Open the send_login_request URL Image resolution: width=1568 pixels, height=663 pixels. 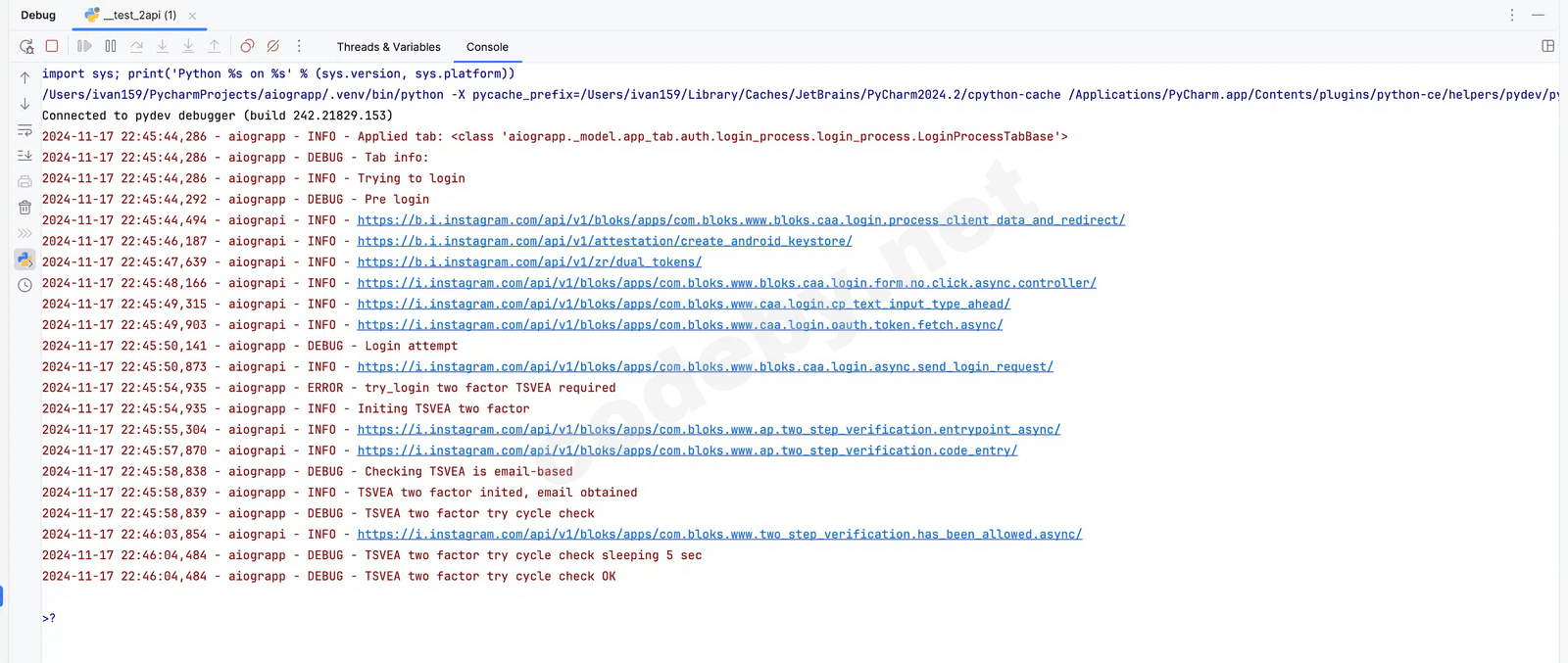tap(705, 367)
